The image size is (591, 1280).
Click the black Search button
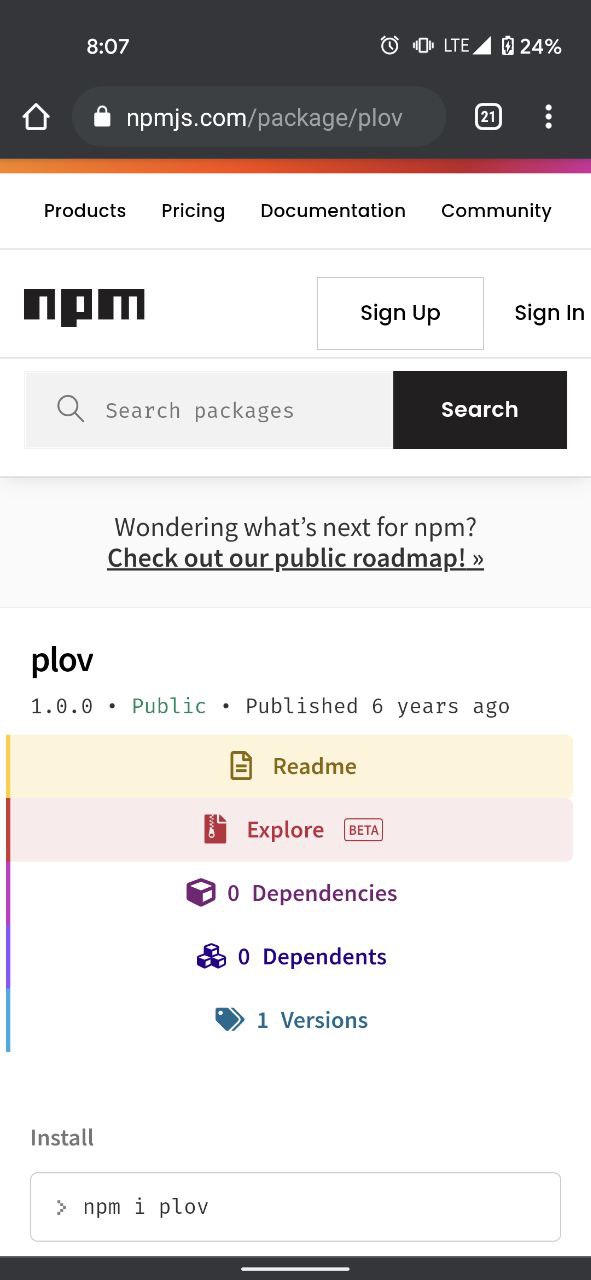[480, 410]
